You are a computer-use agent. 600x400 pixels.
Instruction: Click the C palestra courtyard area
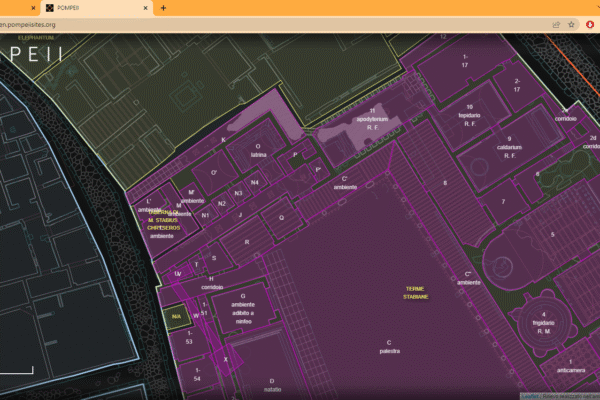pos(389,347)
